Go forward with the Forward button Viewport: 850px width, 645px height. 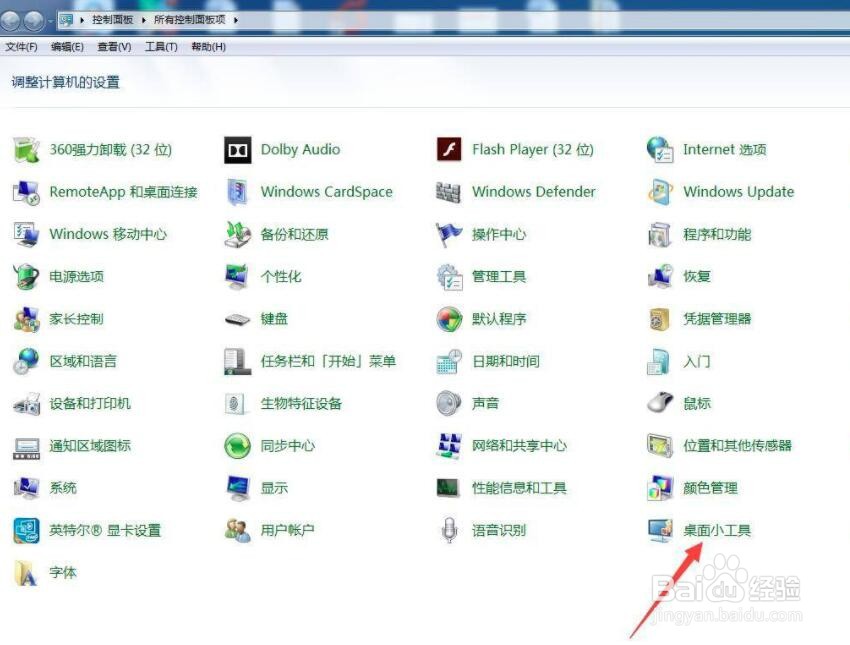click(34, 21)
